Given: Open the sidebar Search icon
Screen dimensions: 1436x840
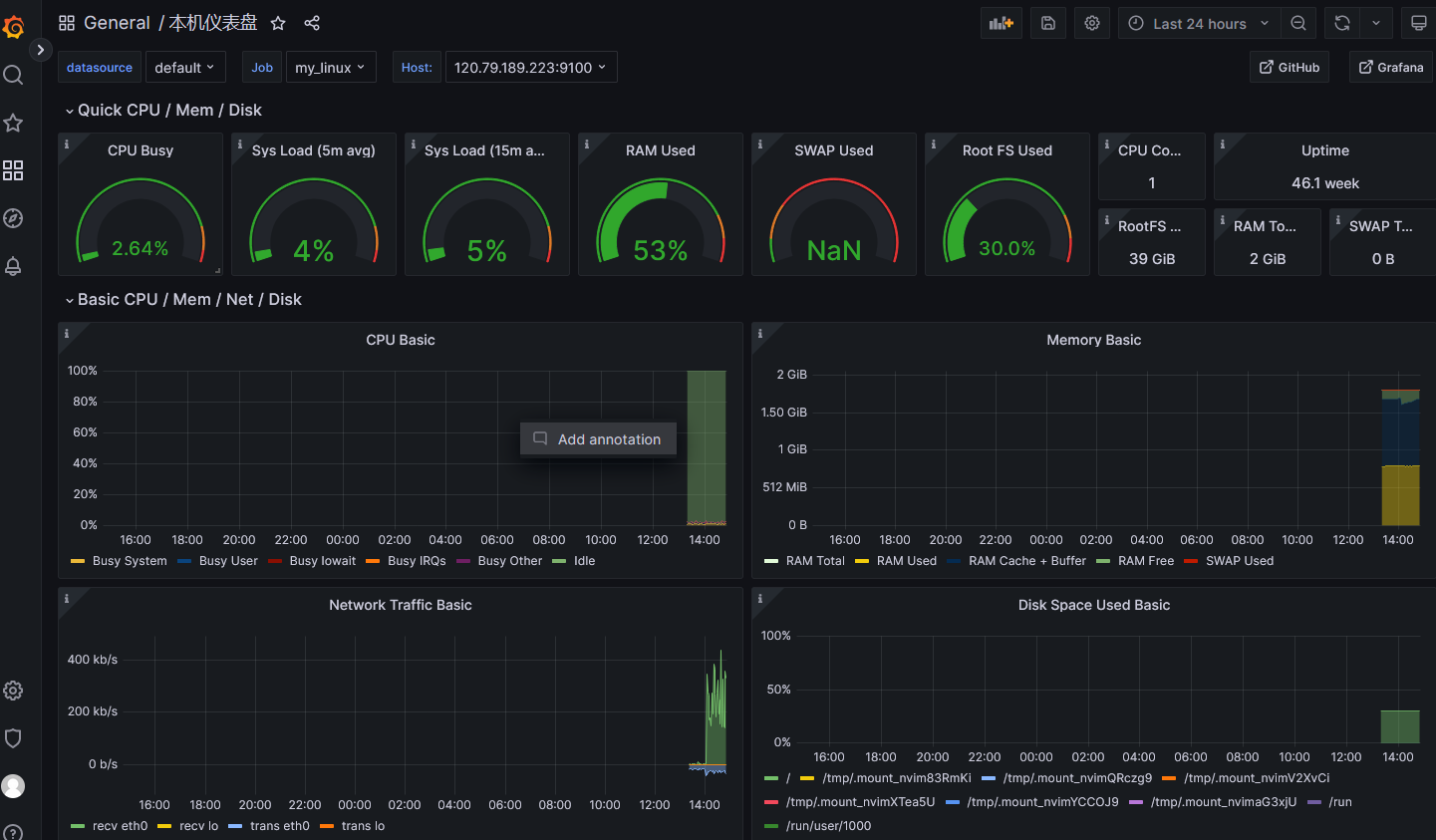Looking at the screenshot, I should 13,75.
